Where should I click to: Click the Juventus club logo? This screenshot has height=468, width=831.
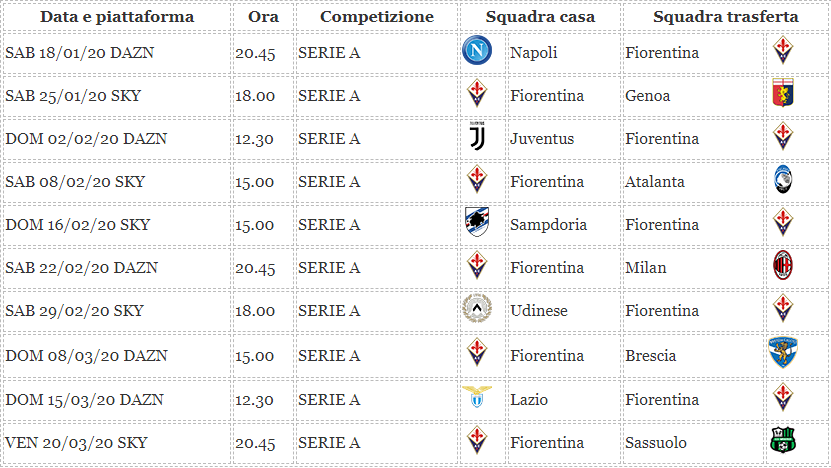pos(477,137)
